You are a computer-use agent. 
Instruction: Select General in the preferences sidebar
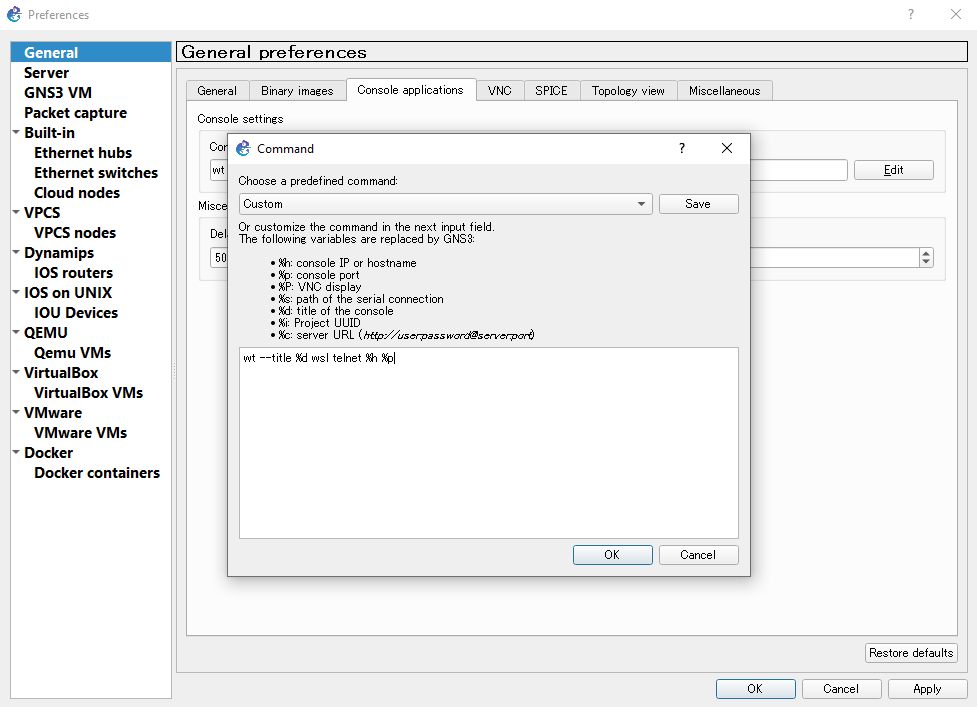click(x=91, y=53)
